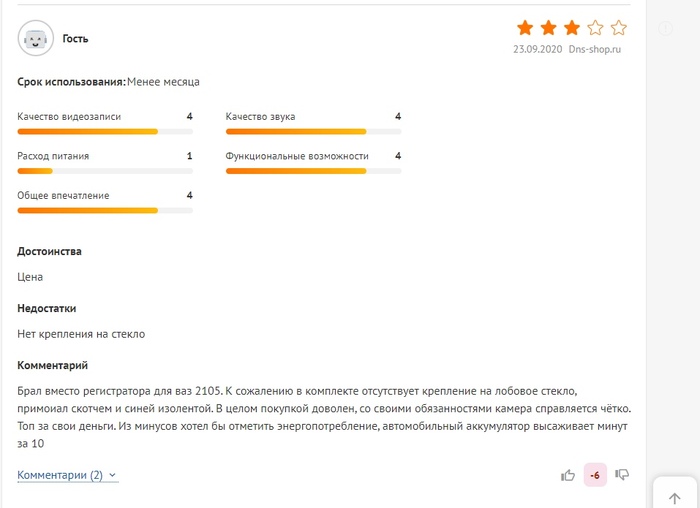Click the Расход питания rating bar
The image size is (700, 508).
(x=105, y=171)
